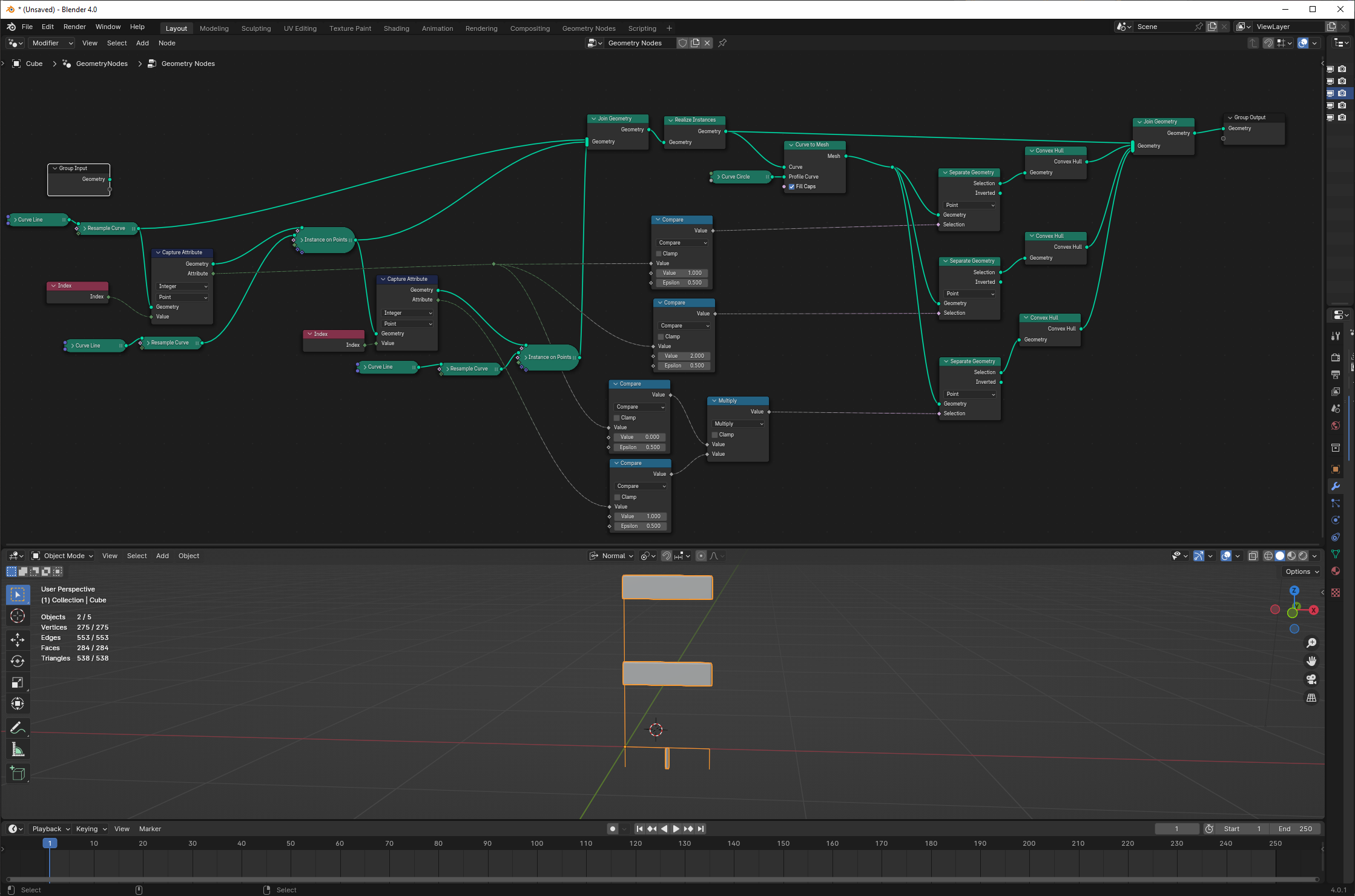Viewport: 1355px width, 896px height.
Task: Open Modifier properties wrench tab
Action: (x=1336, y=486)
